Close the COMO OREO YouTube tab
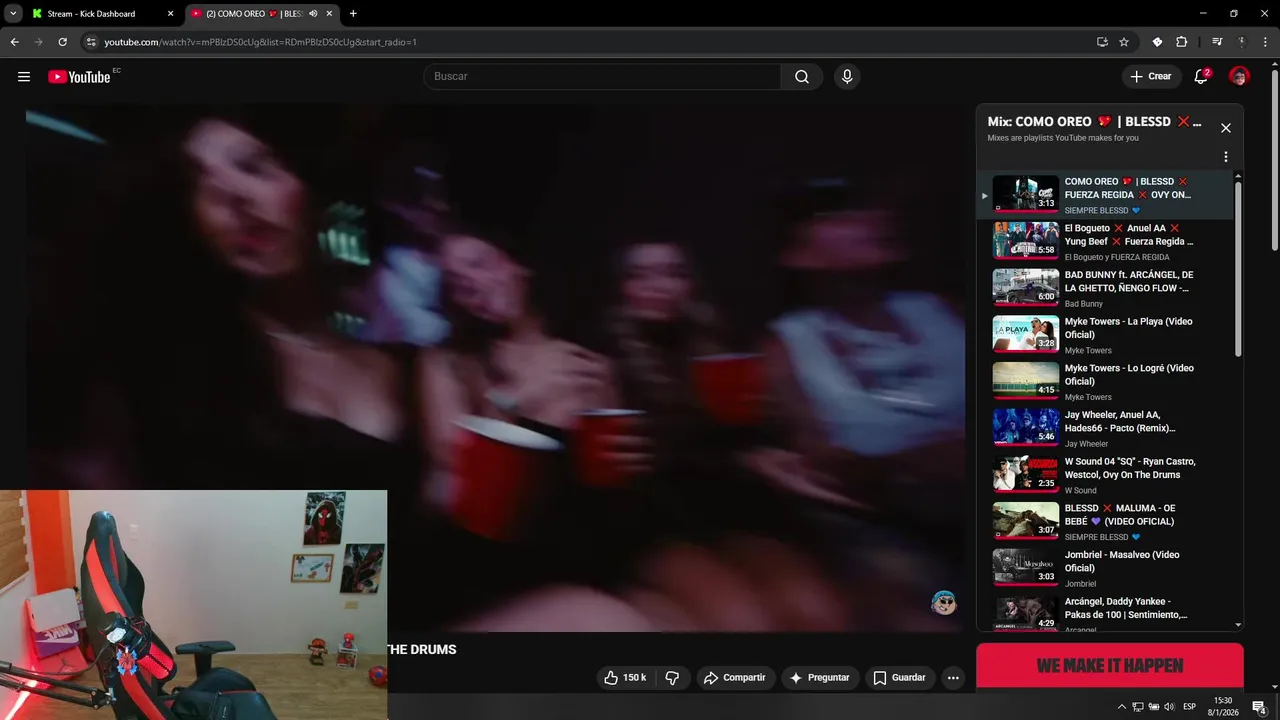This screenshot has width=1280, height=720. 329,14
